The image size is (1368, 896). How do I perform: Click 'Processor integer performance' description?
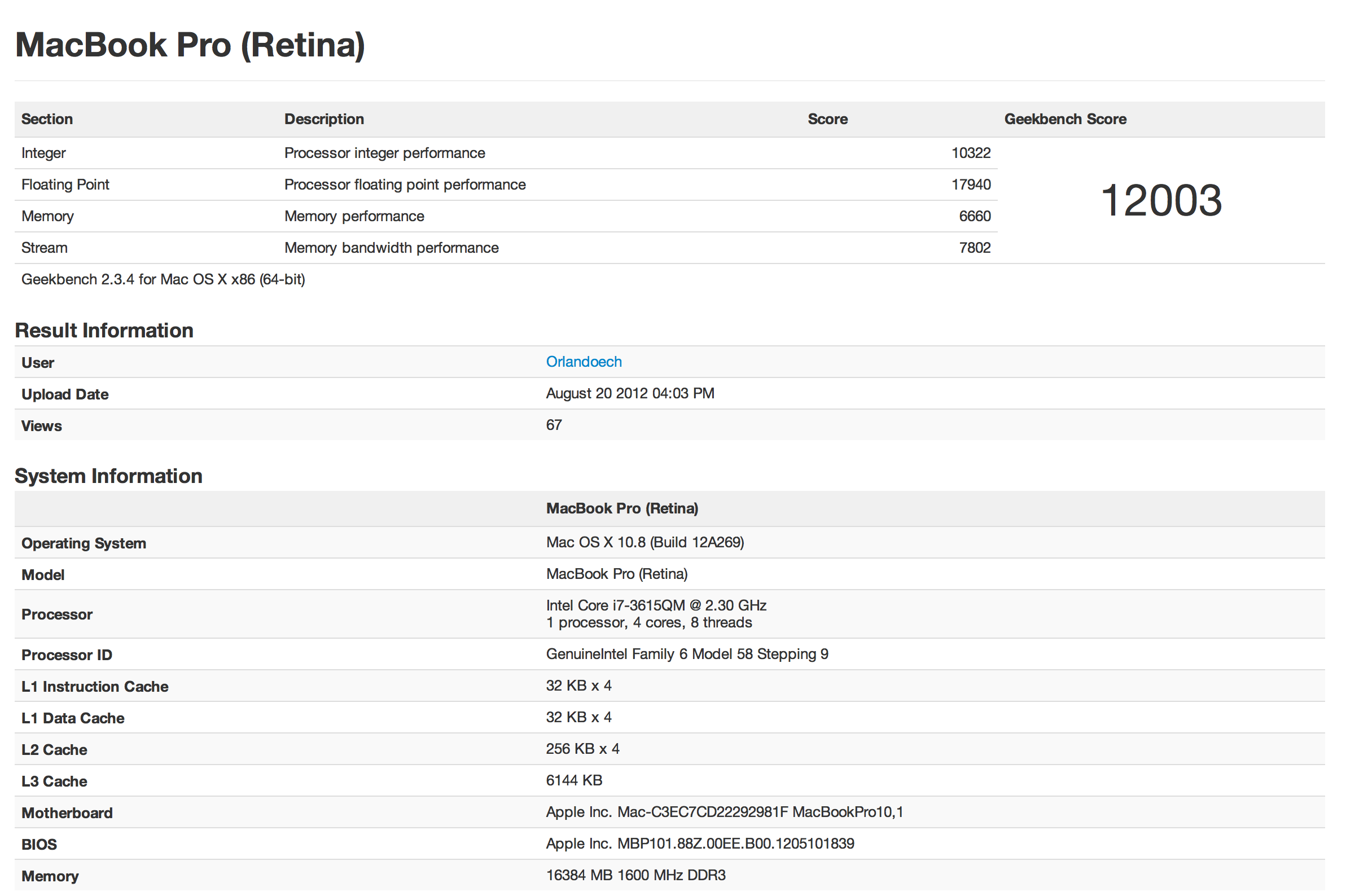pyautogui.click(x=384, y=153)
